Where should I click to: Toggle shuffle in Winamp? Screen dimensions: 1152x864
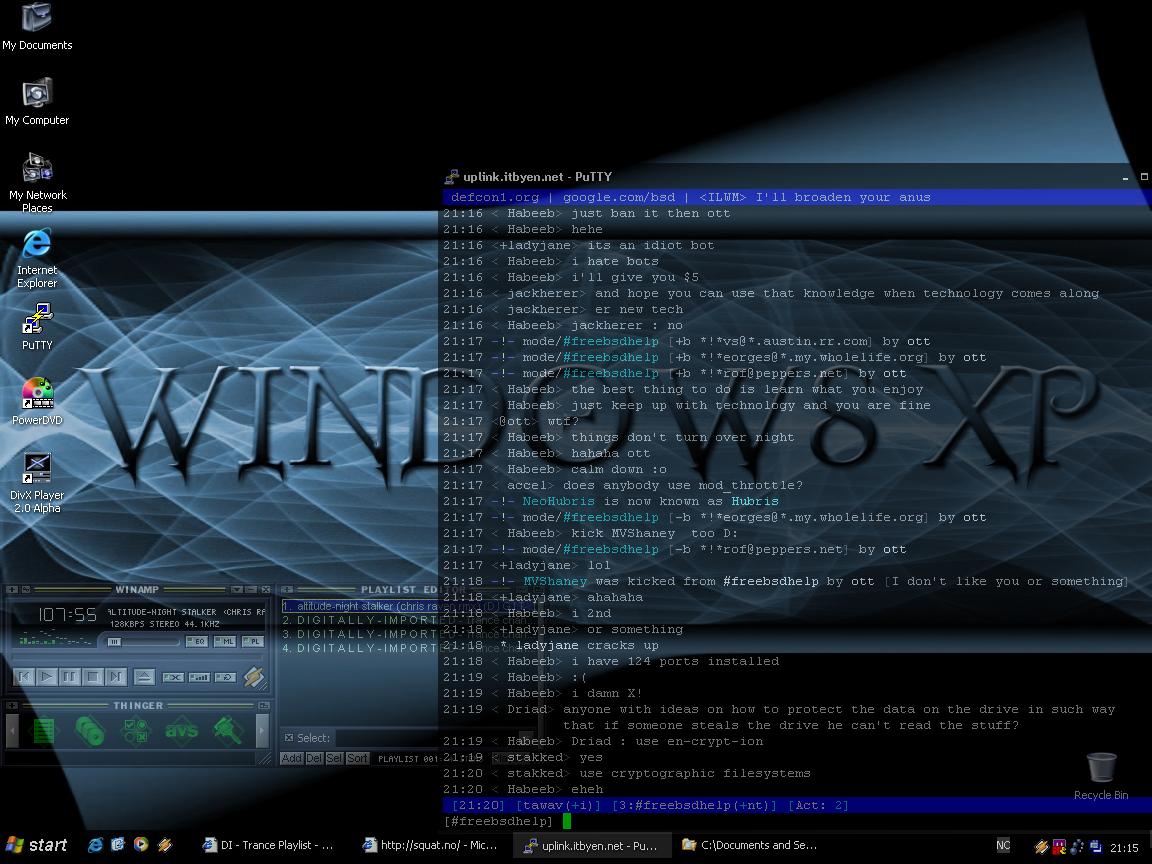173,677
